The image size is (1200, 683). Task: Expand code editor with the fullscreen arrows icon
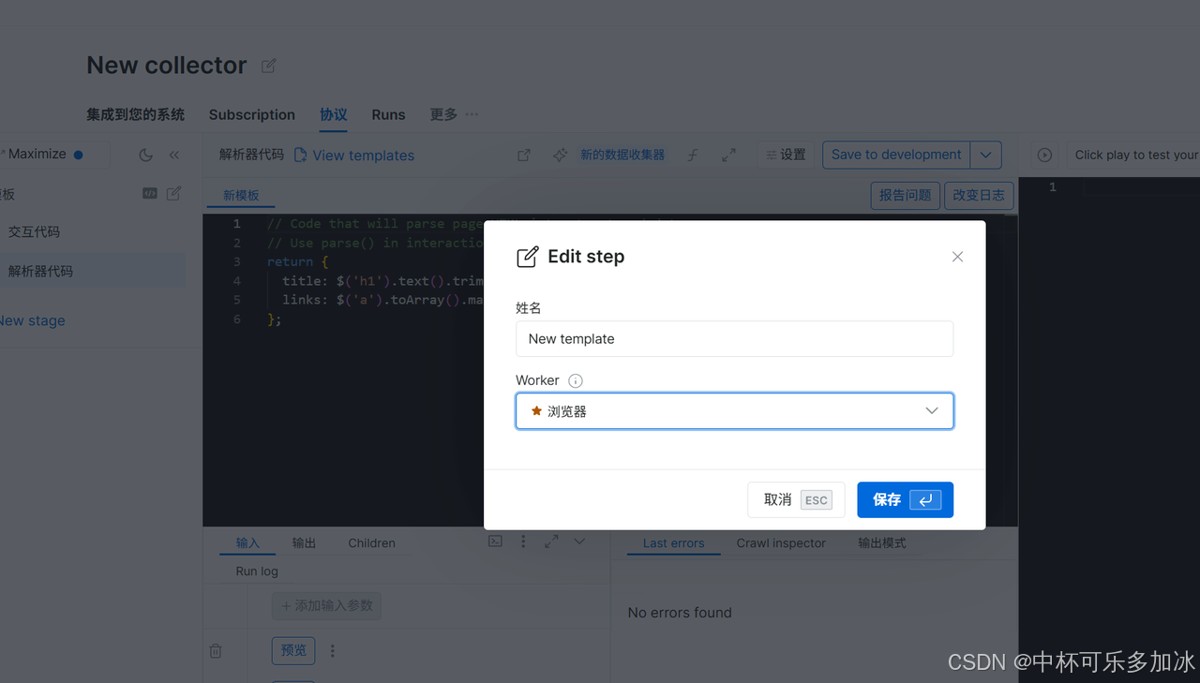tap(729, 155)
